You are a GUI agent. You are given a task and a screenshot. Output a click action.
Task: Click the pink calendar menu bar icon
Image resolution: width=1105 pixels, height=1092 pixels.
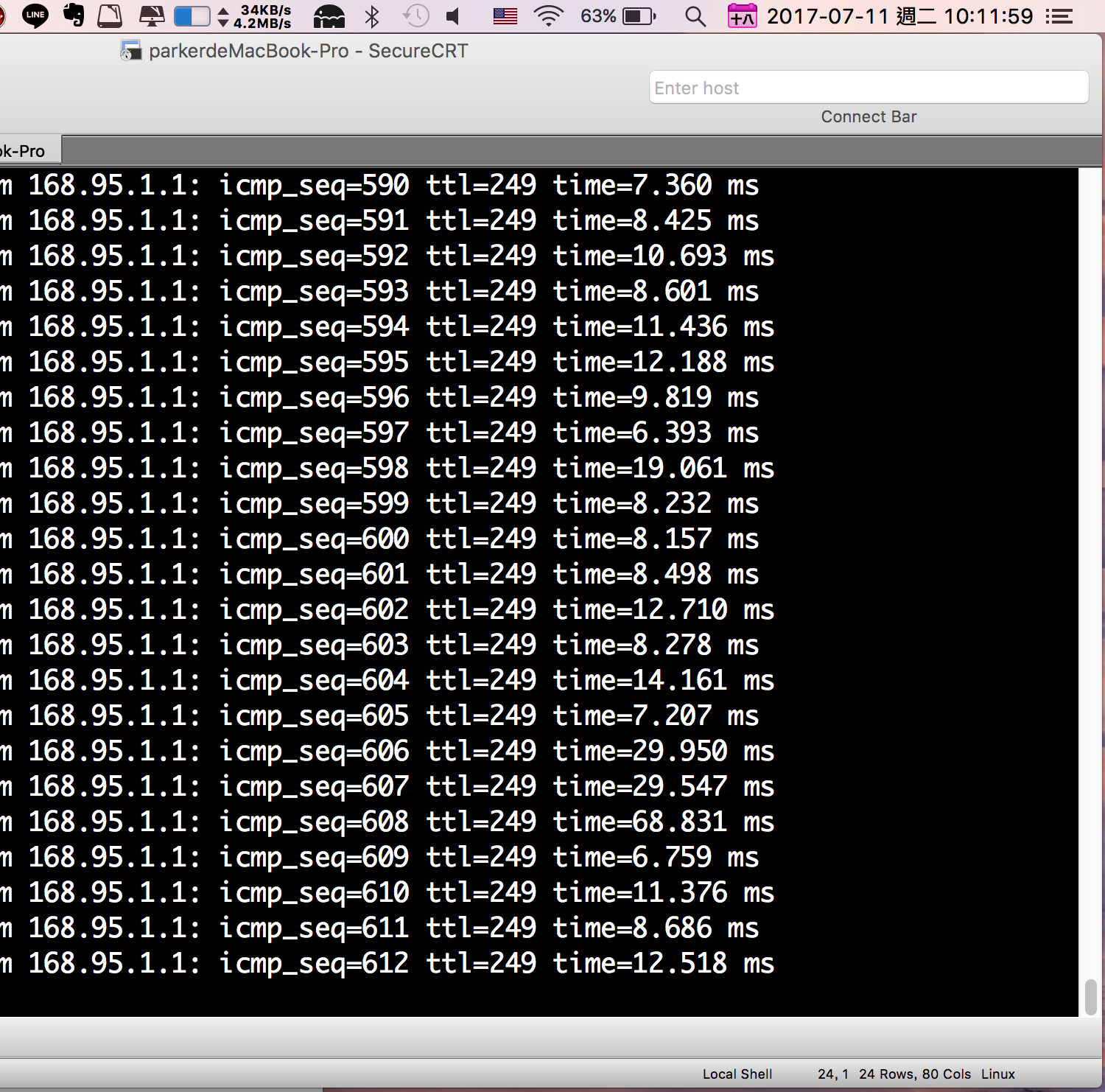(x=742, y=16)
